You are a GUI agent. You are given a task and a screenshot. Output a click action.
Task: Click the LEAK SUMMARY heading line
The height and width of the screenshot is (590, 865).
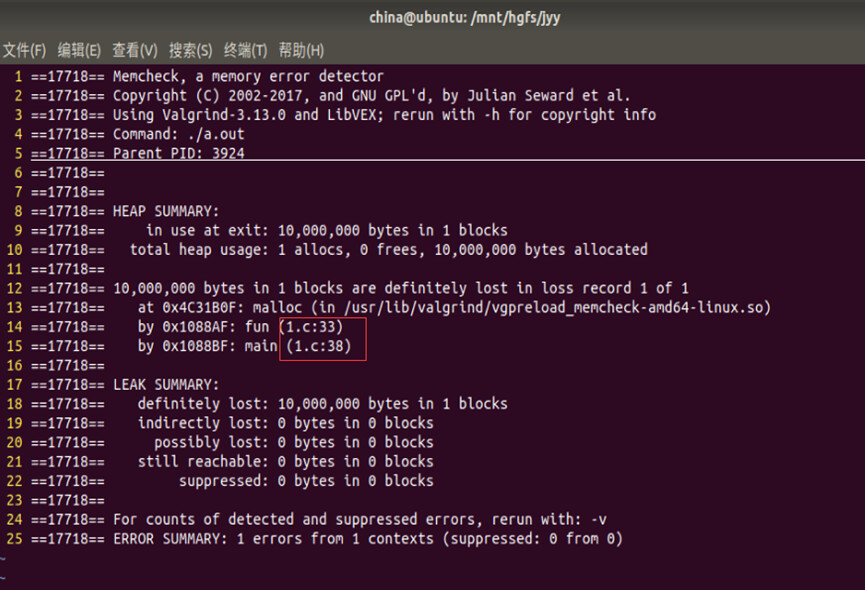point(165,385)
